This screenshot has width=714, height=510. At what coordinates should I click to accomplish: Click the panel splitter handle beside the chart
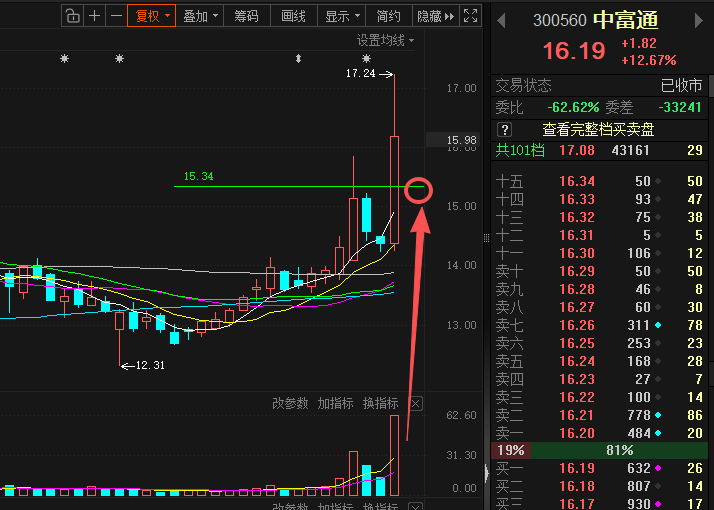click(486, 238)
